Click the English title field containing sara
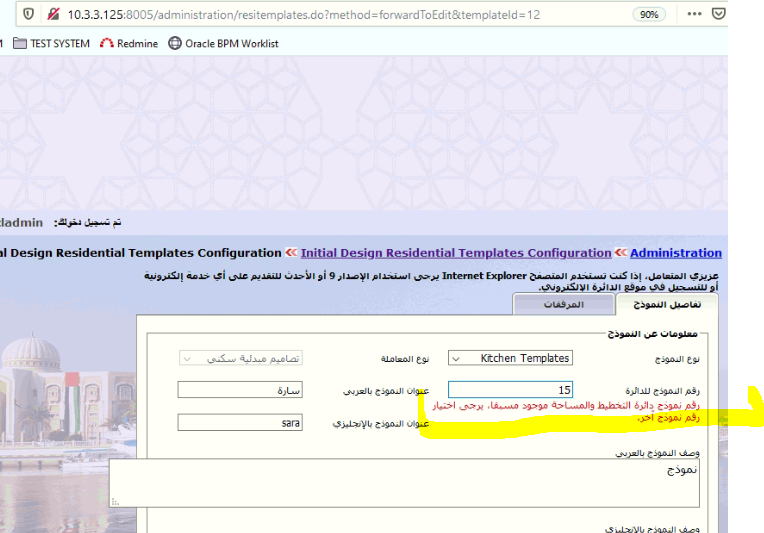Image resolution: width=764 pixels, height=533 pixels. (240, 422)
